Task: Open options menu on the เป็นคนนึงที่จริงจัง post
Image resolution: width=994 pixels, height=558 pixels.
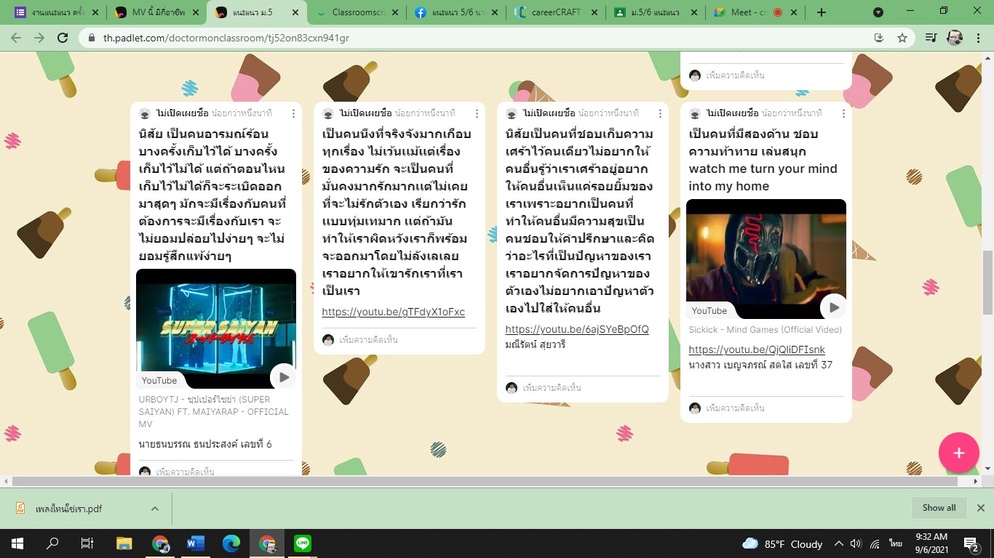Action: [x=477, y=114]
